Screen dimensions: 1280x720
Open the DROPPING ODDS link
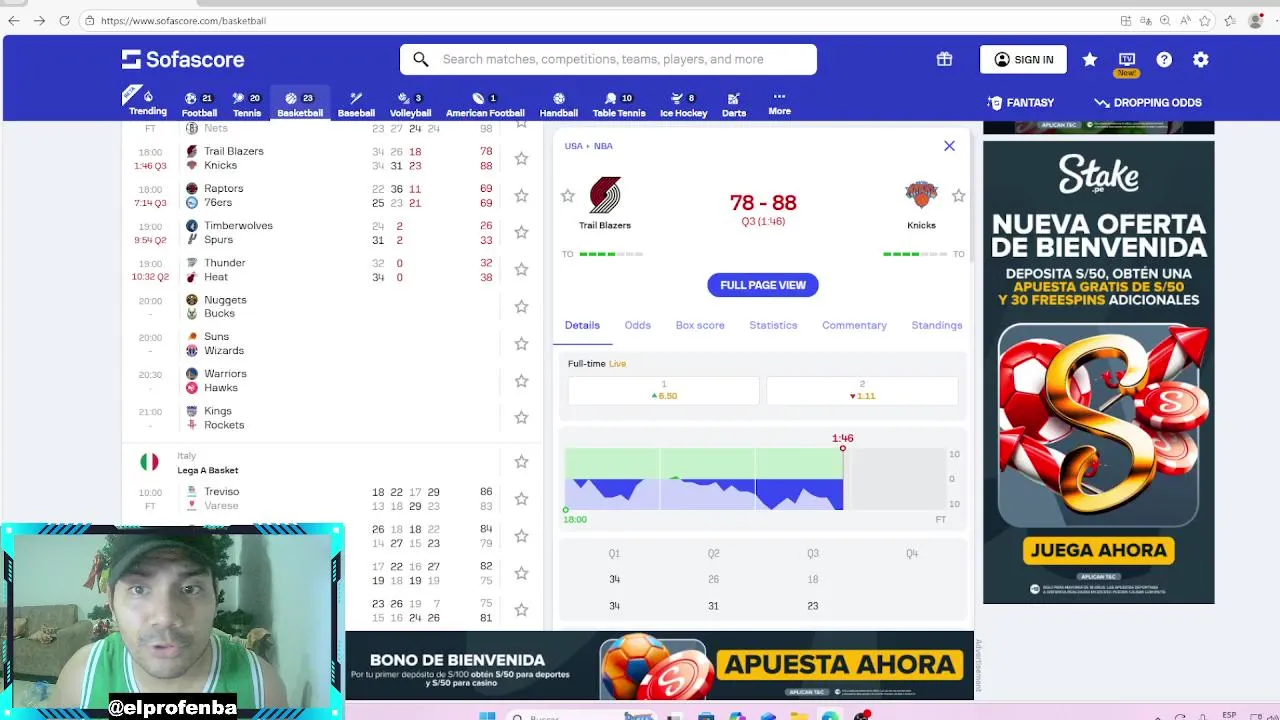[x=1148, y=102]
